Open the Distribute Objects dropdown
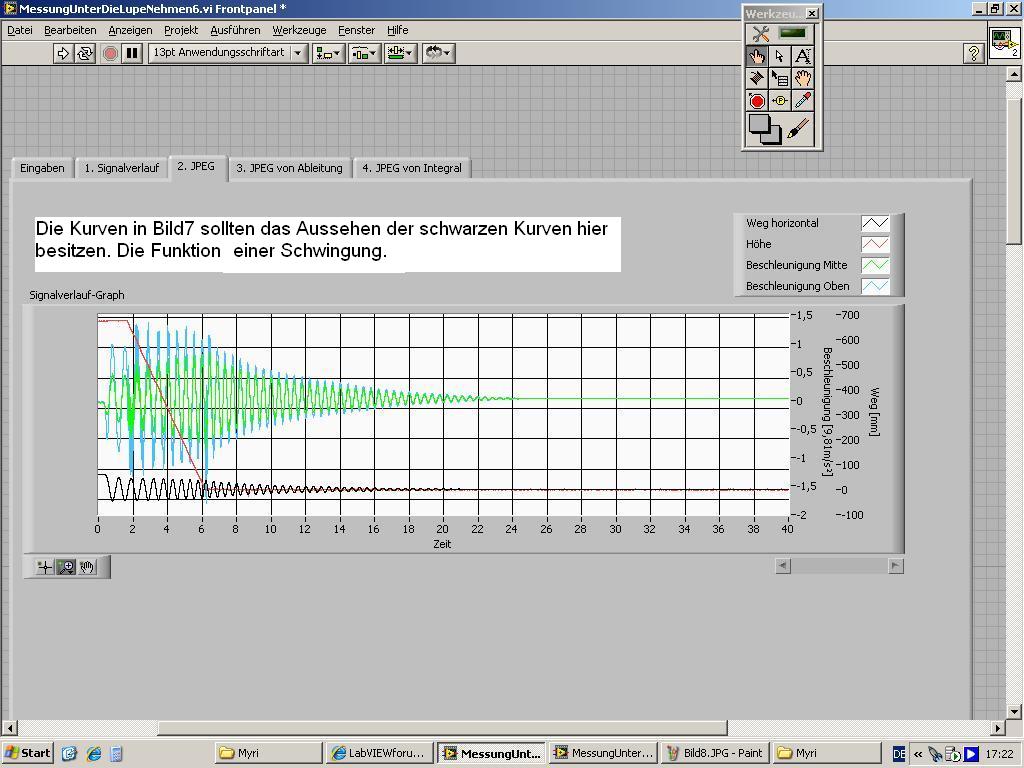1024x768 pixels. pos(363,53)
